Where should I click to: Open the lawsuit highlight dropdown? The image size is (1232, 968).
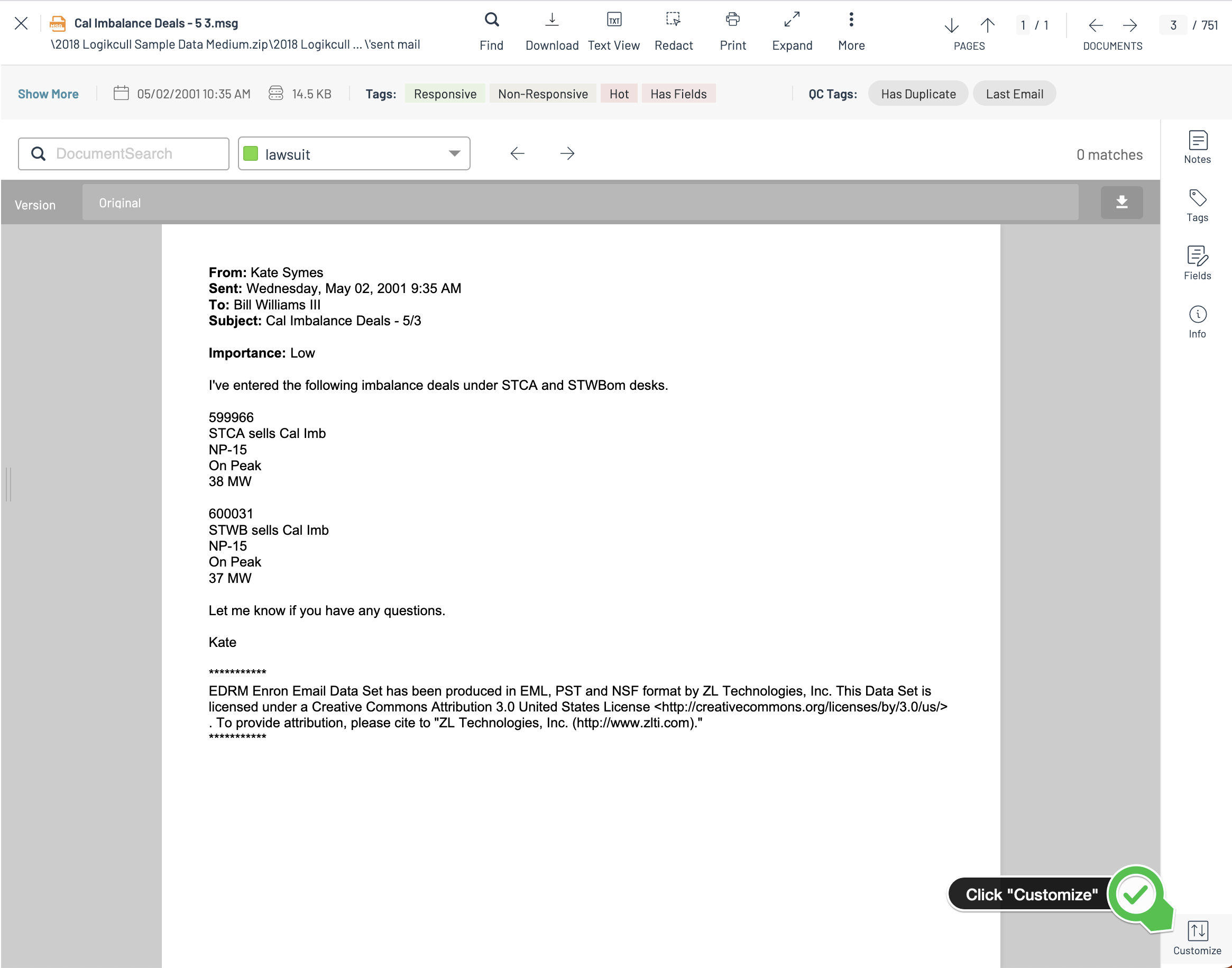[x=354, y=154]
